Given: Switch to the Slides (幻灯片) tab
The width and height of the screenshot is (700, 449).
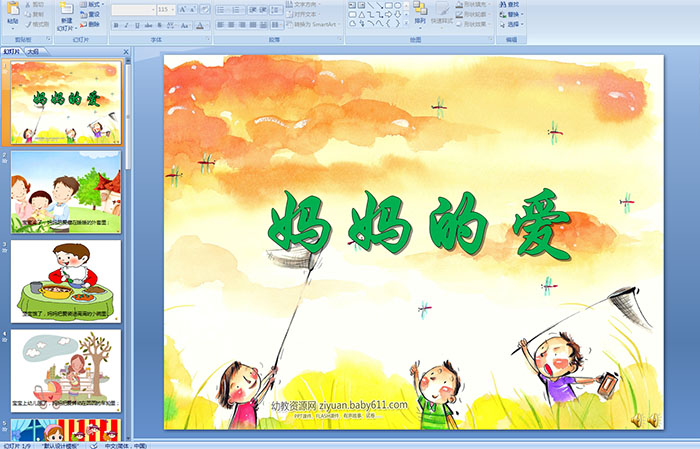Looking at the screenshot, I should (12, 52).
